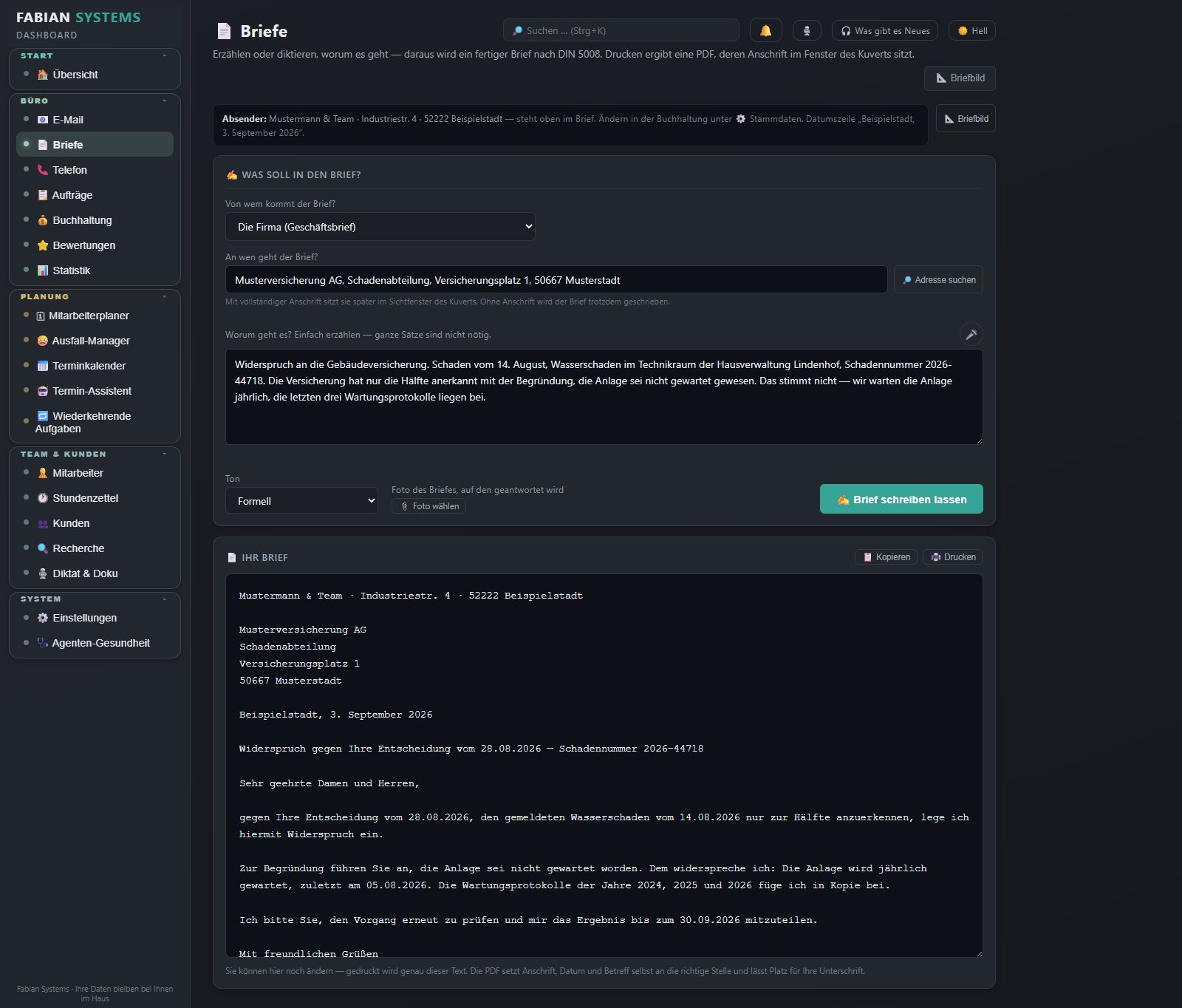Open Agenten-Gesundheit
The image size is (1182, 1008).
click(95, 643)
